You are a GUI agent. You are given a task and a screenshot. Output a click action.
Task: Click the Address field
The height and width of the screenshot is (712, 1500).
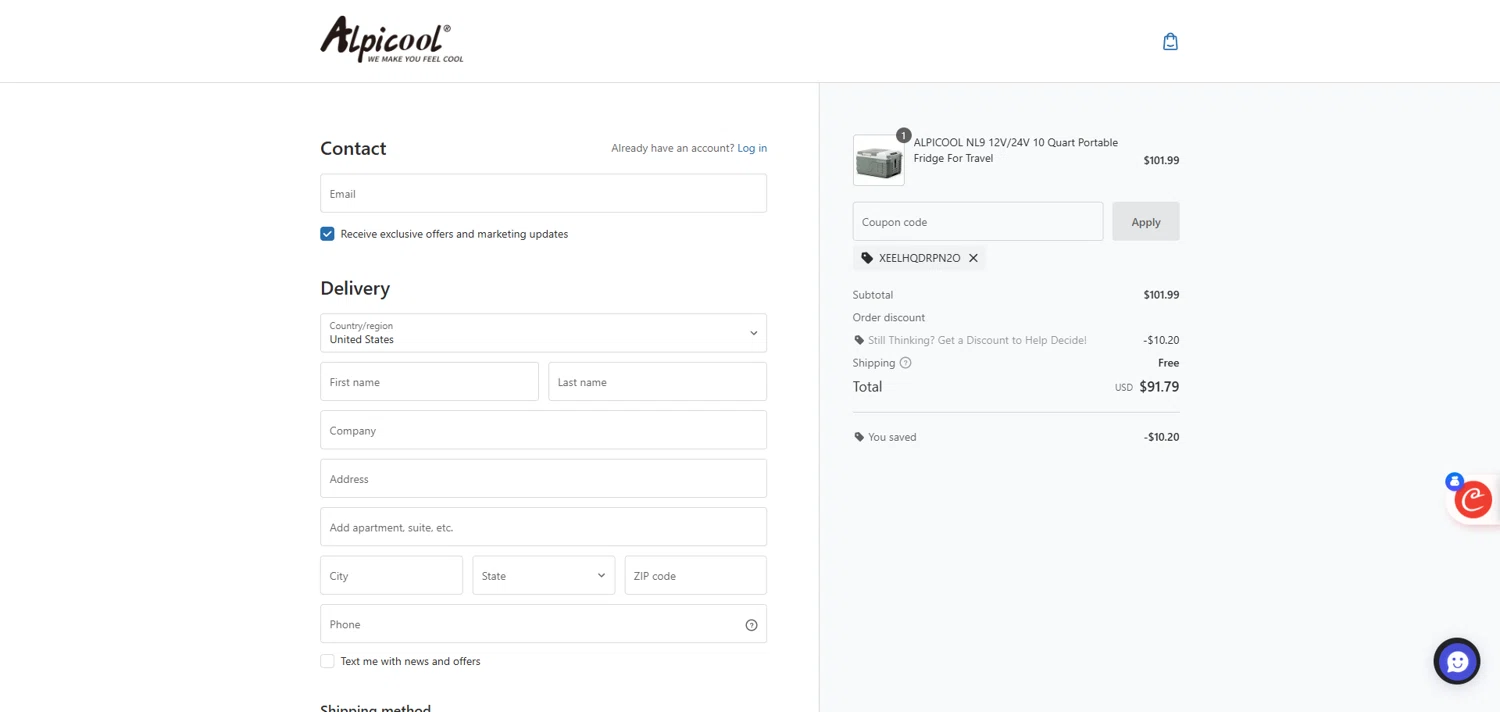point(543,479)
